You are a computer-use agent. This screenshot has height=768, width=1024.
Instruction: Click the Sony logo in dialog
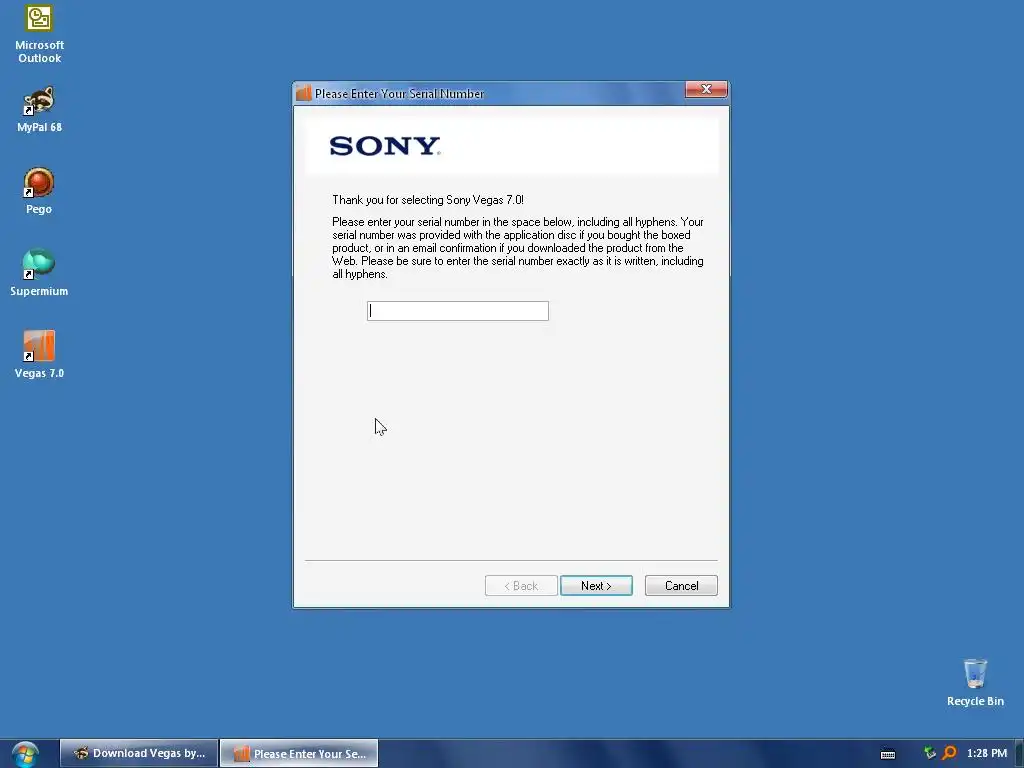coord(385,146)
